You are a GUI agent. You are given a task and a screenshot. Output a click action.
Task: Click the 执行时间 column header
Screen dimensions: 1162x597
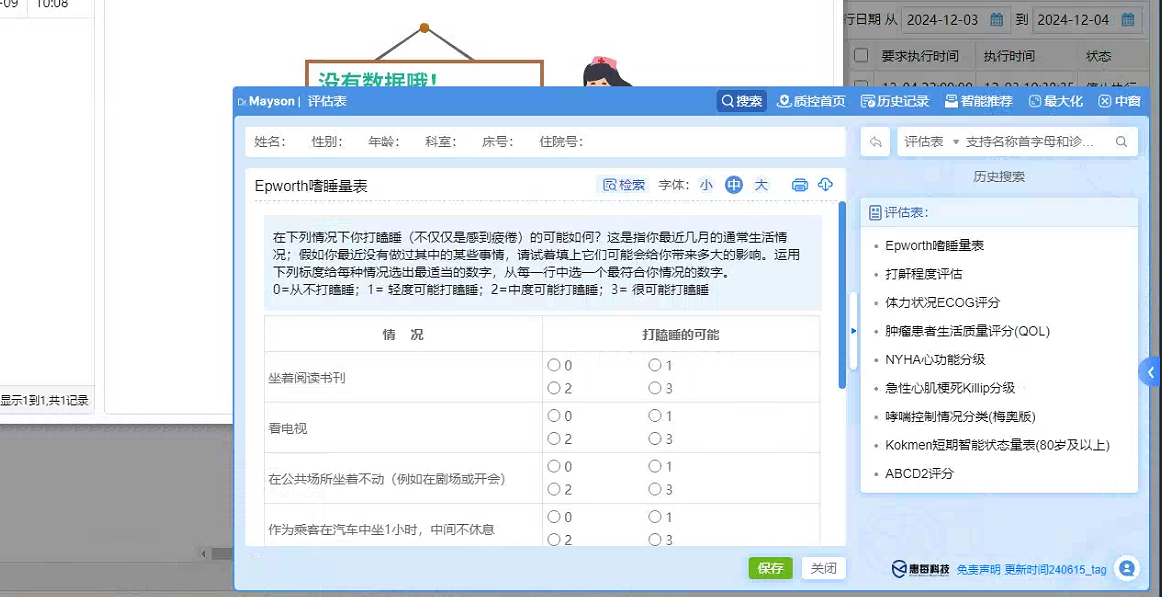coord(1009,56)
